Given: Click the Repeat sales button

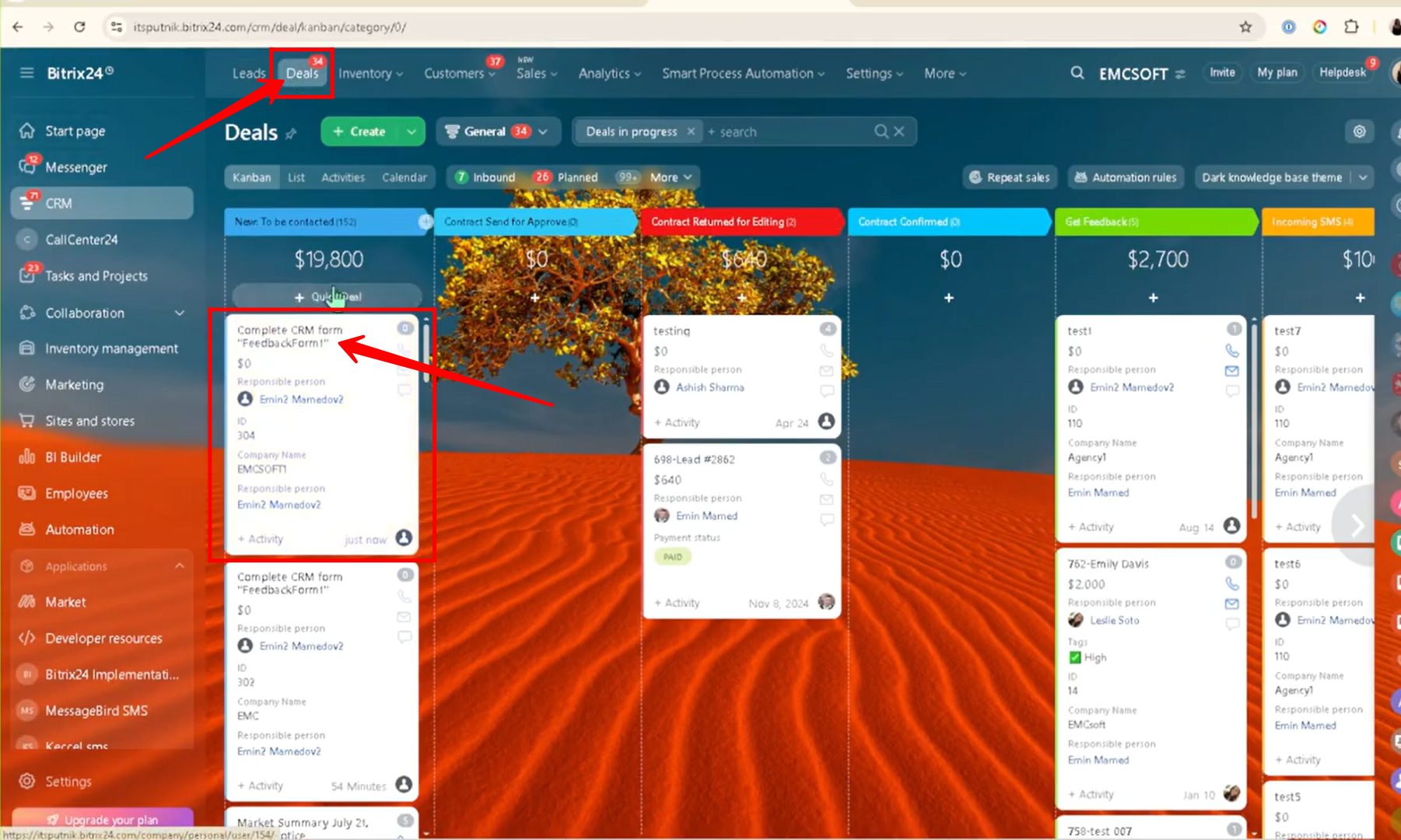Looking at the screenshot, I should click(1009, 177).
